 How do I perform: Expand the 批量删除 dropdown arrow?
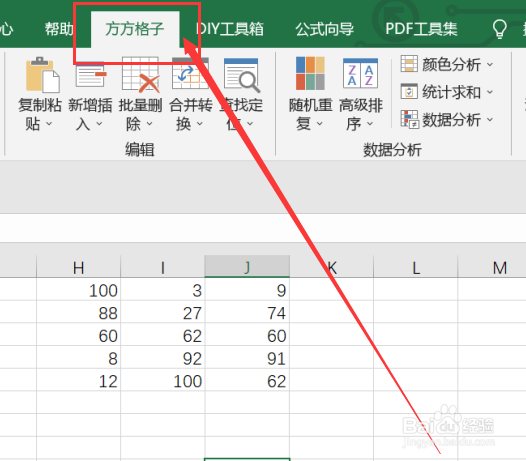tap(150, 124)
